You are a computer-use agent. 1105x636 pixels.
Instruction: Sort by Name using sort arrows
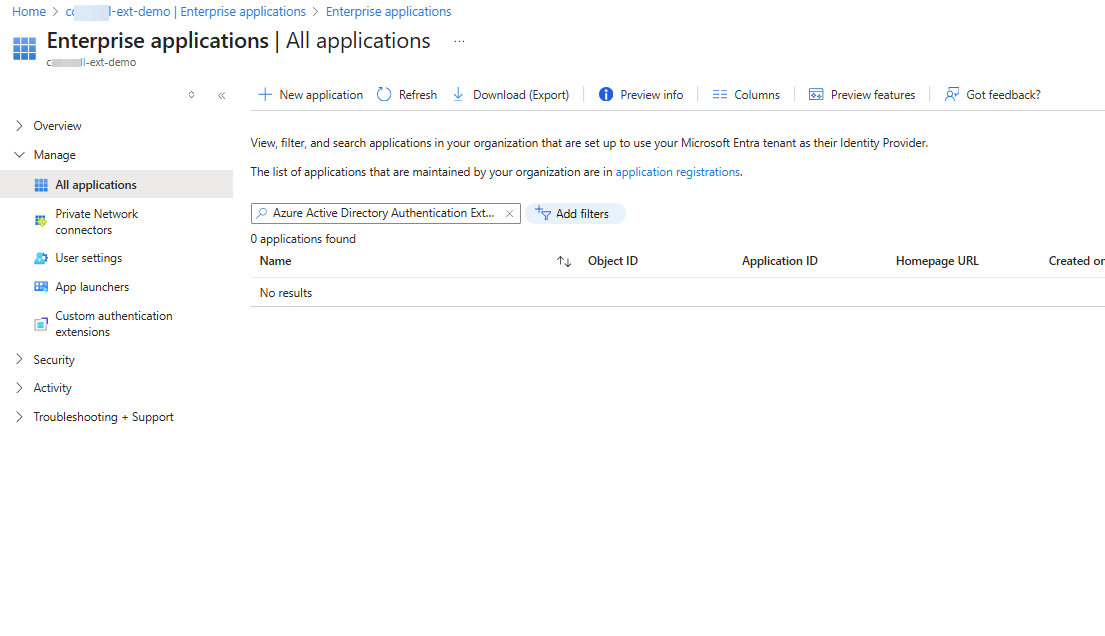click(x=564, y=262)
